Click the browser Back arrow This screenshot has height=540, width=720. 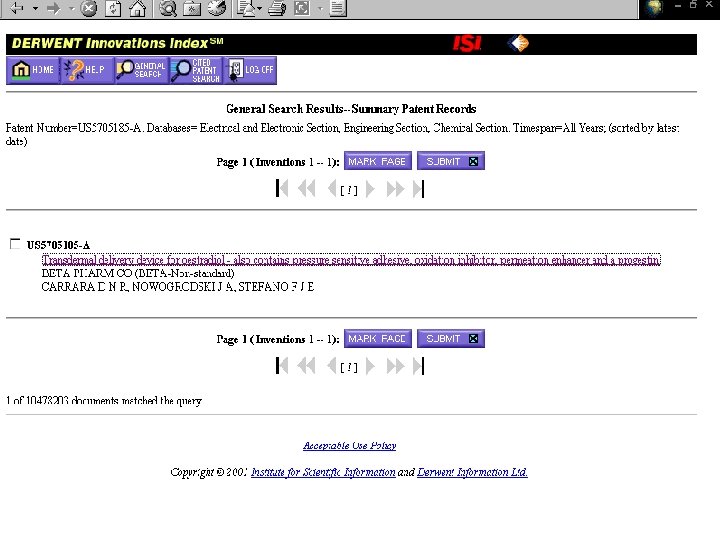tap(17, 8)
